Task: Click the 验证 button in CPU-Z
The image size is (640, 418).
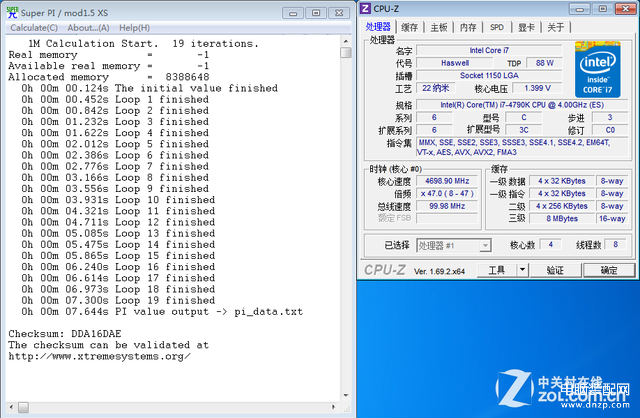Action: [x=555, y=270]
